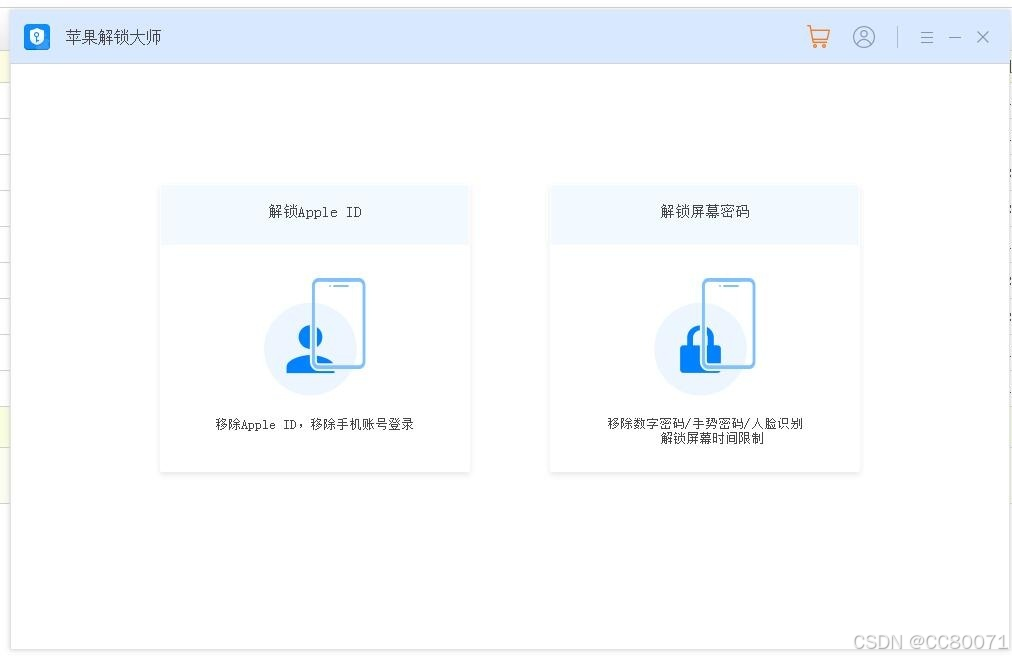Screen dimensions: 1012x660
Task: Click the 苹果解锁大师 title text
Action: pyautogui.click(x=114, y=37)
